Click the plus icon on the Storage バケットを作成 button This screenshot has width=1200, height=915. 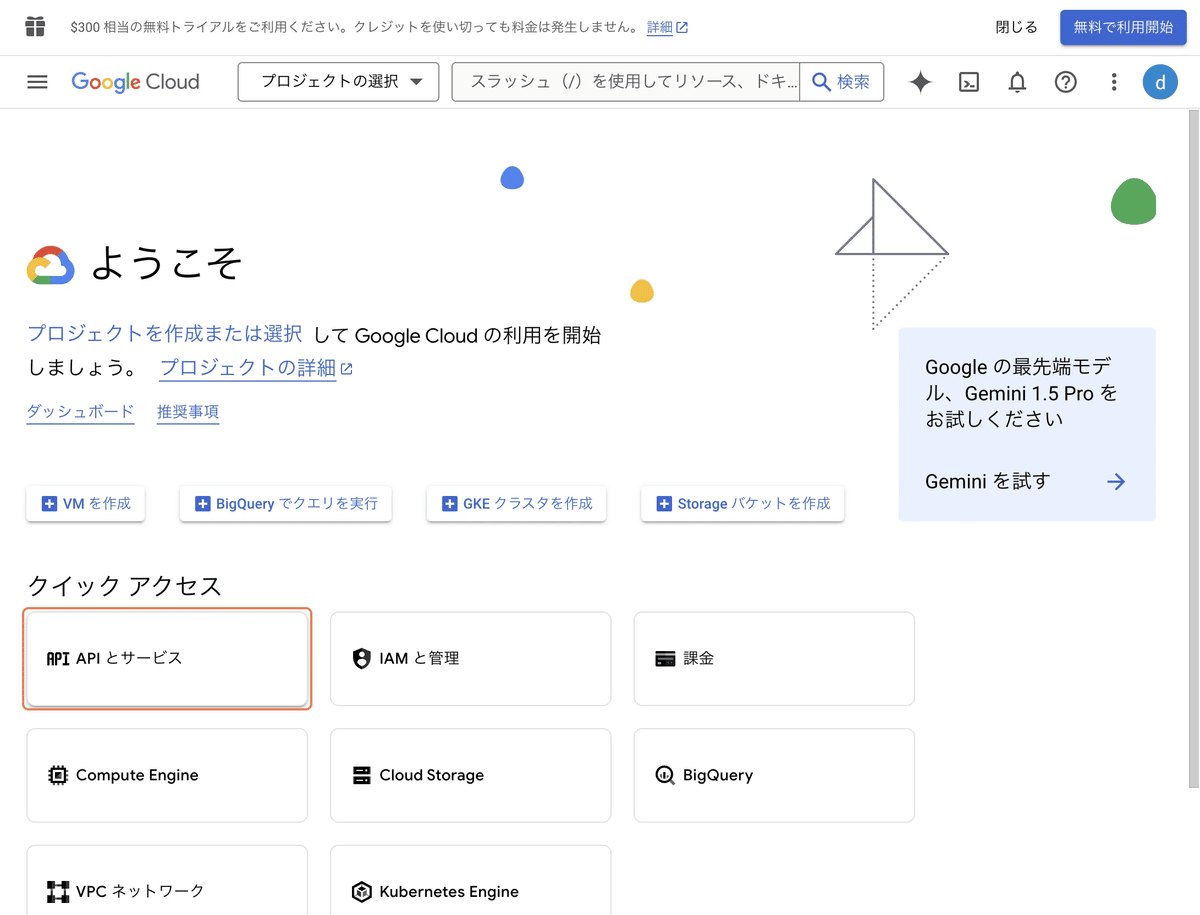coord(663,504)
